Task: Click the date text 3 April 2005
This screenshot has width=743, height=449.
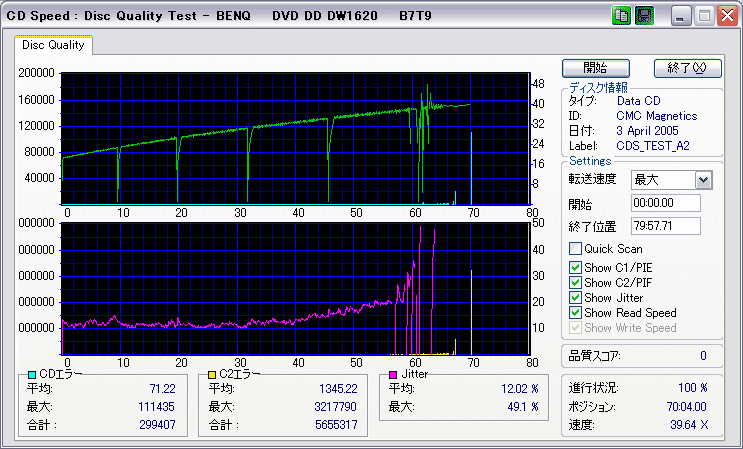Action: click(647, 131)
